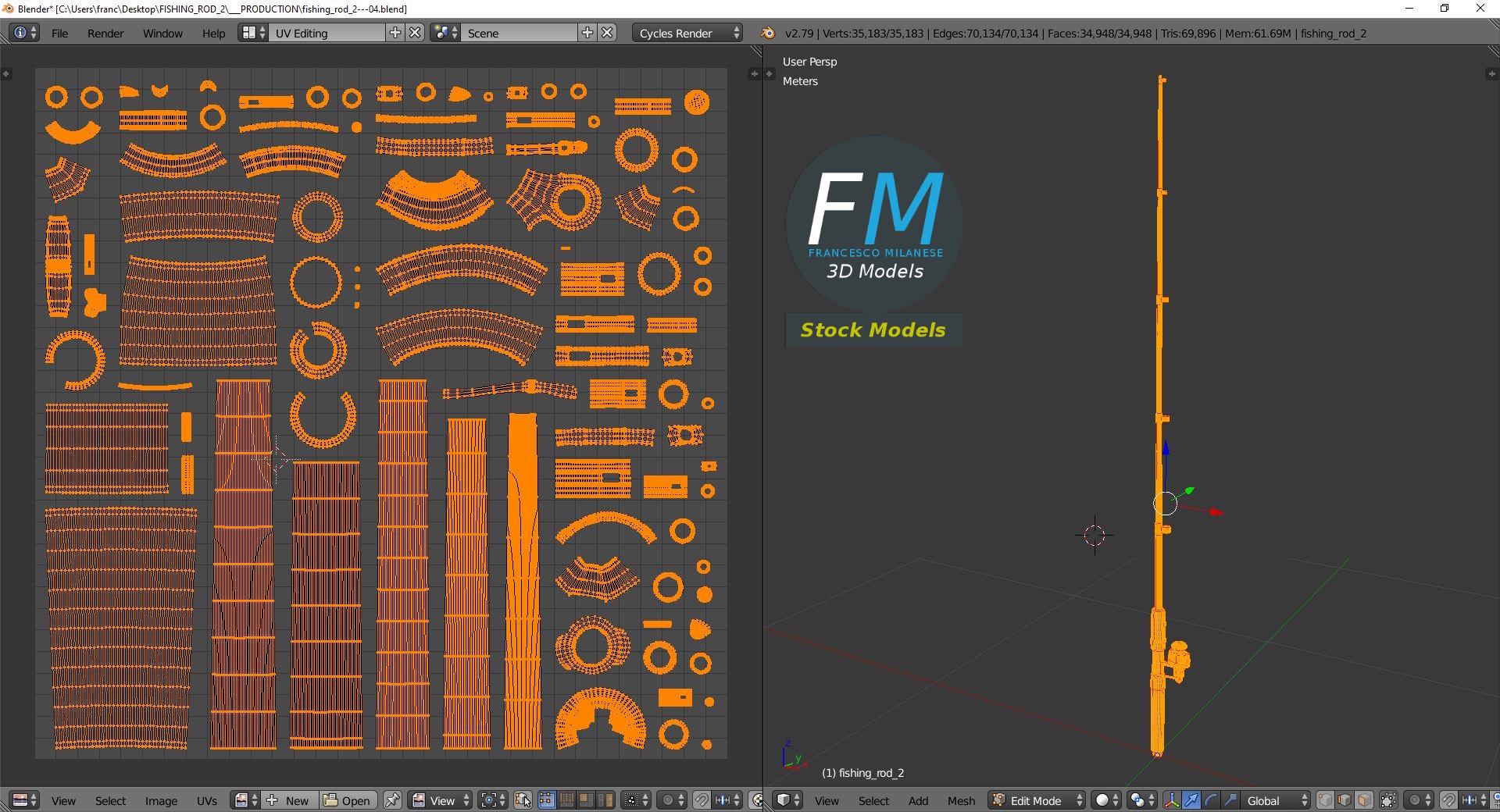1500x812 pixels.
Task: Toggle UV and edit mode selection sync
Action: point(523,800)
